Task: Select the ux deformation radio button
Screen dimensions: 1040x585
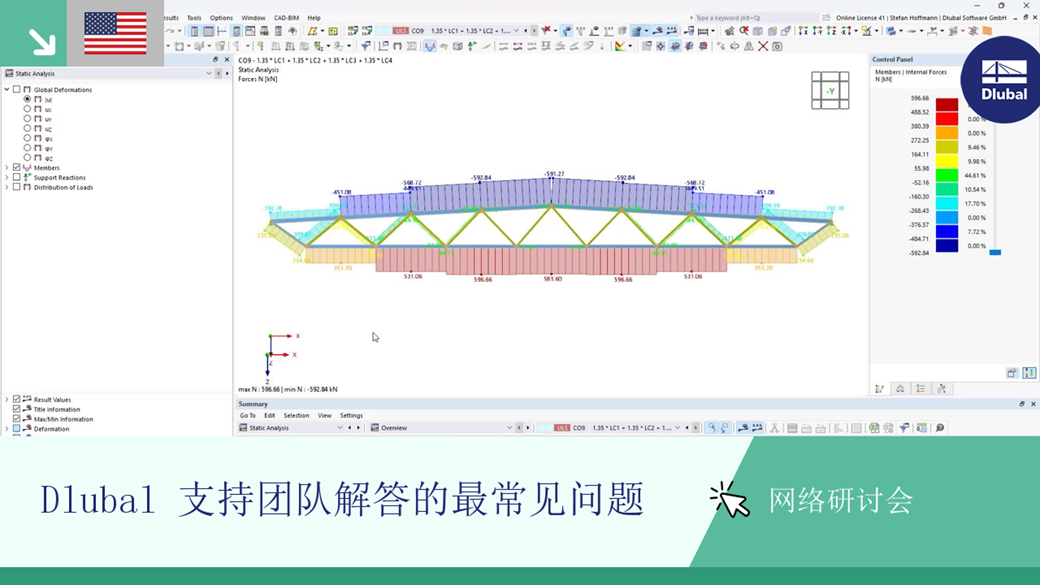Action: pyautogui.click(x=27, y=109)
